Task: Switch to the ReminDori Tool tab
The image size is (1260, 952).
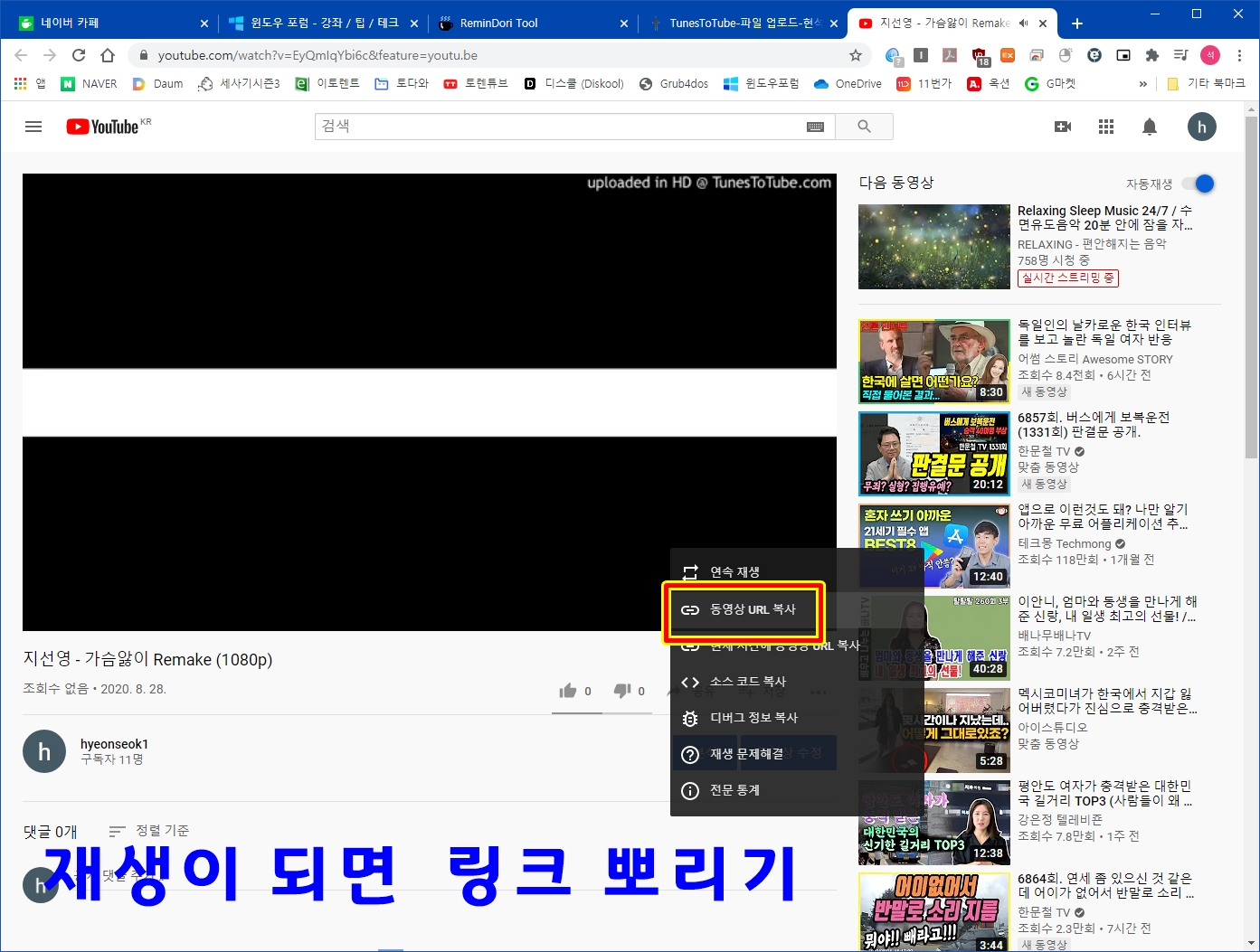Action: [533, 24]
